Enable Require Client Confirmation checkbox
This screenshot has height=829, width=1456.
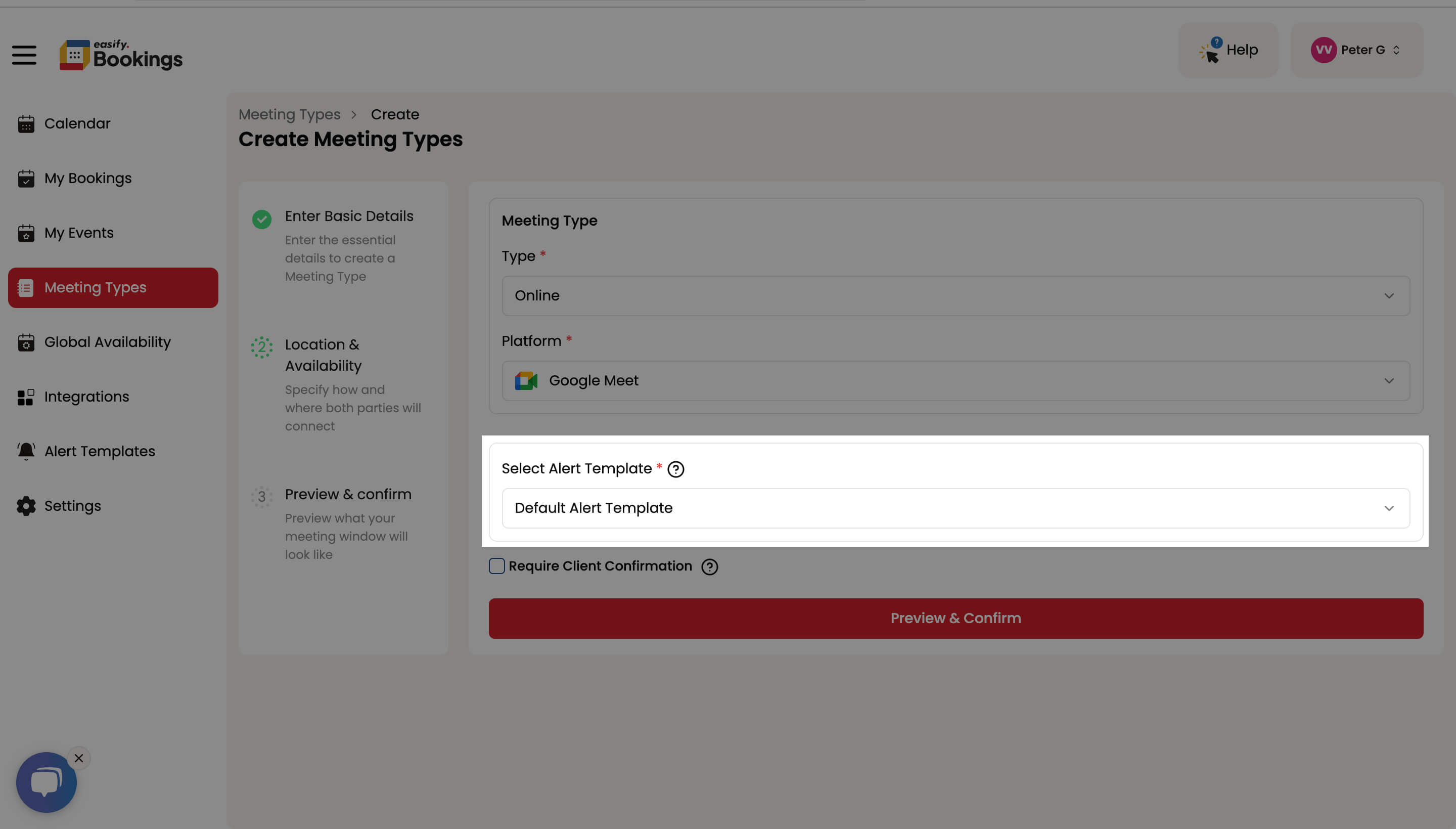coord(496,566)
